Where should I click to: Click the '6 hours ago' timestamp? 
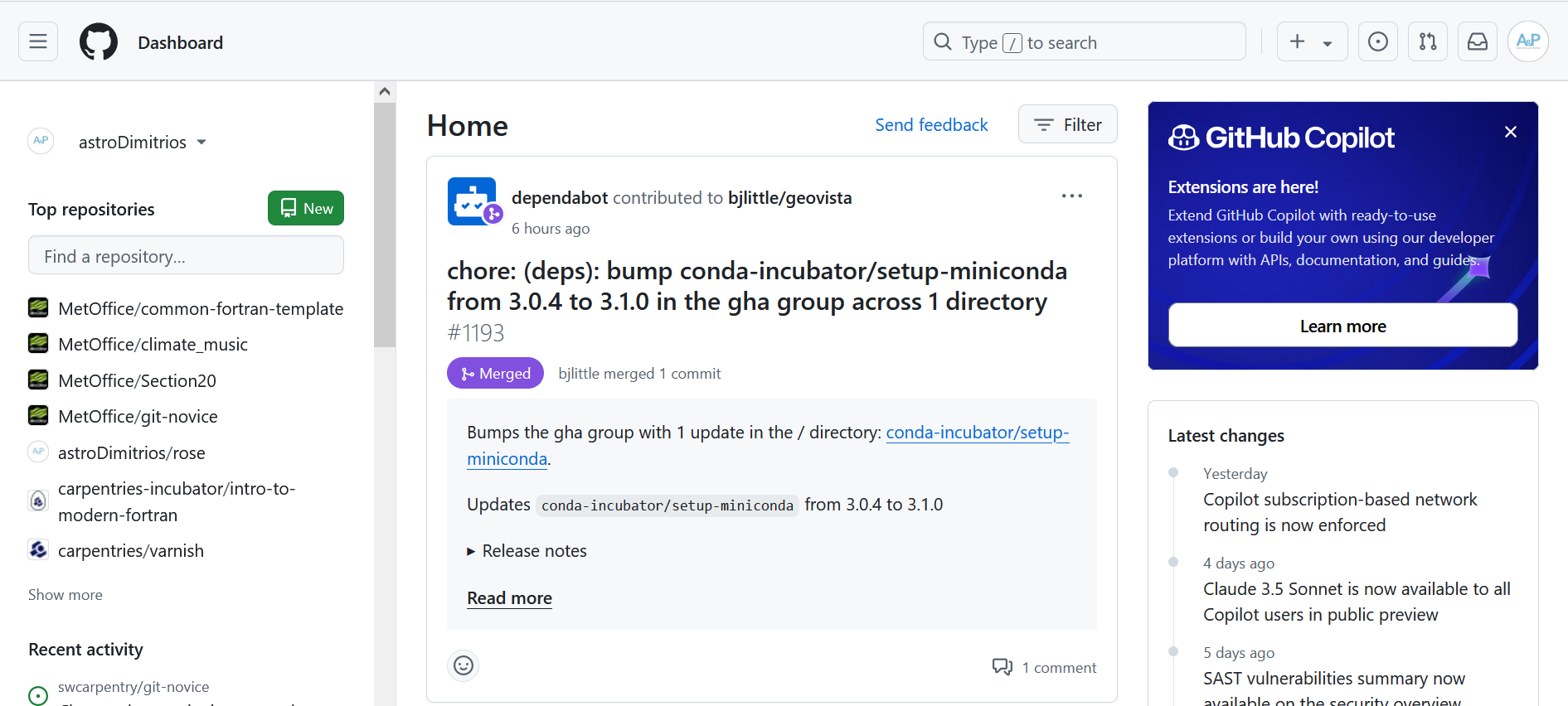(x=551, y=228)
